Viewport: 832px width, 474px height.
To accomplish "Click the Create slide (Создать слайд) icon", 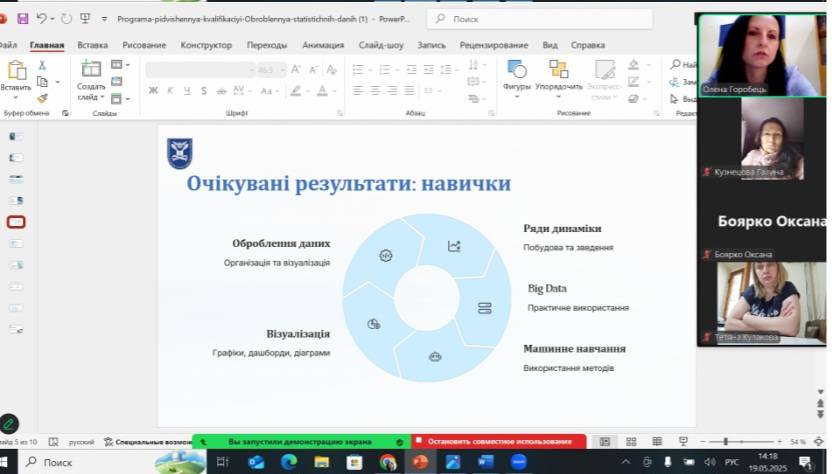I will coord(91,71).
